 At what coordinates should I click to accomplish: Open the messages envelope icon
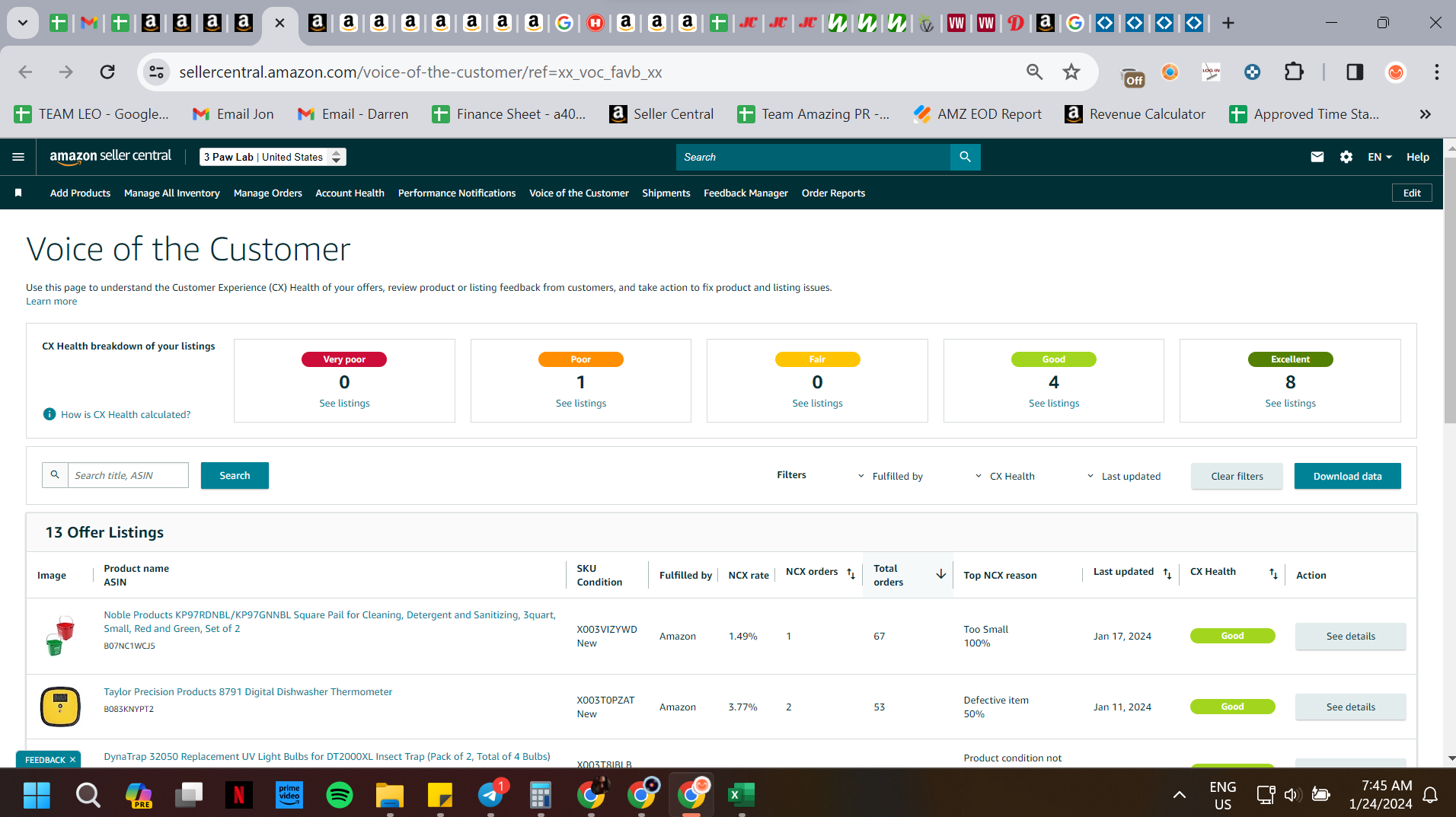(x=1317, y=157)
